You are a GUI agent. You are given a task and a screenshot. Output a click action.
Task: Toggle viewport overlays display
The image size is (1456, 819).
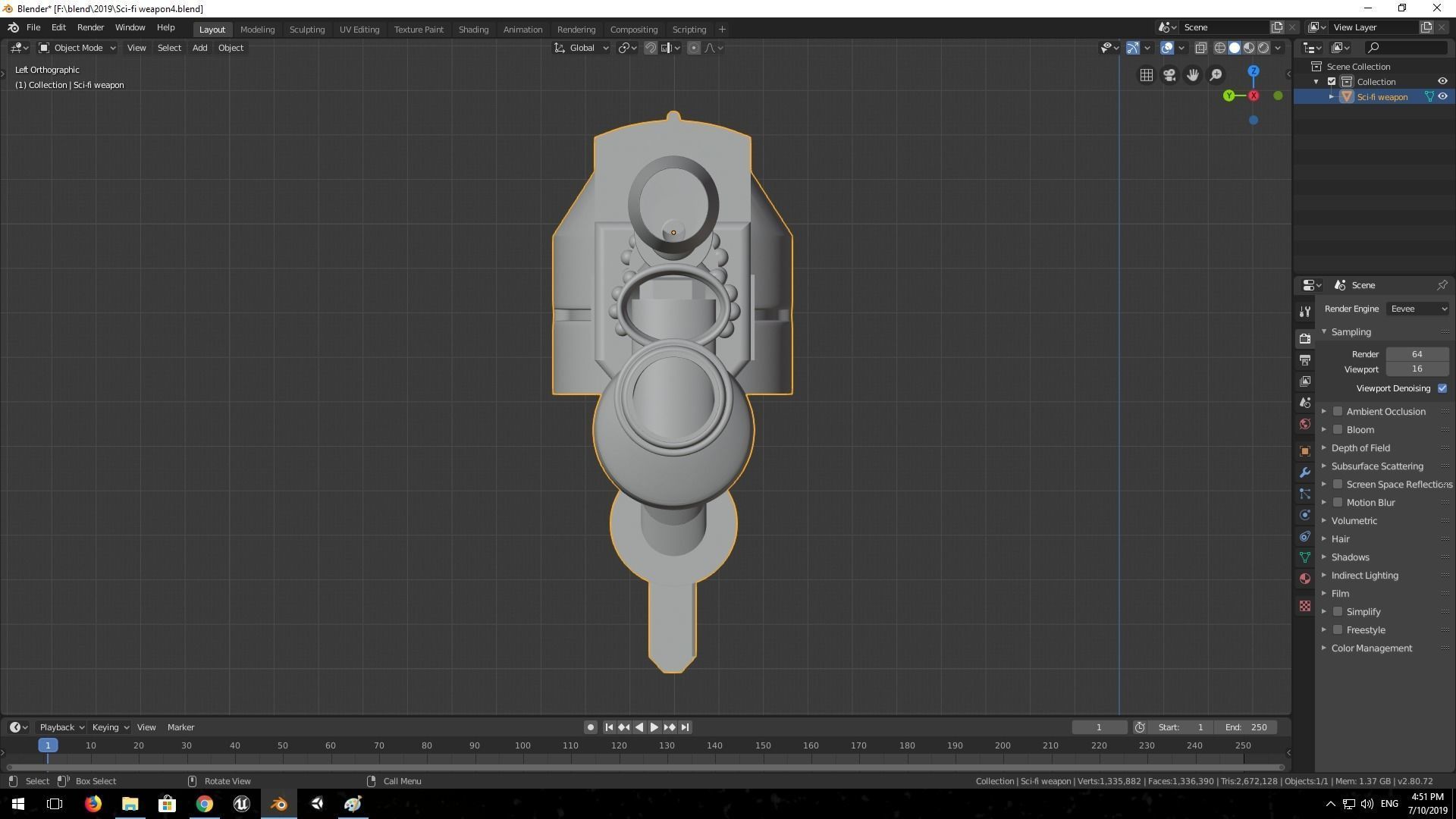1167,48
